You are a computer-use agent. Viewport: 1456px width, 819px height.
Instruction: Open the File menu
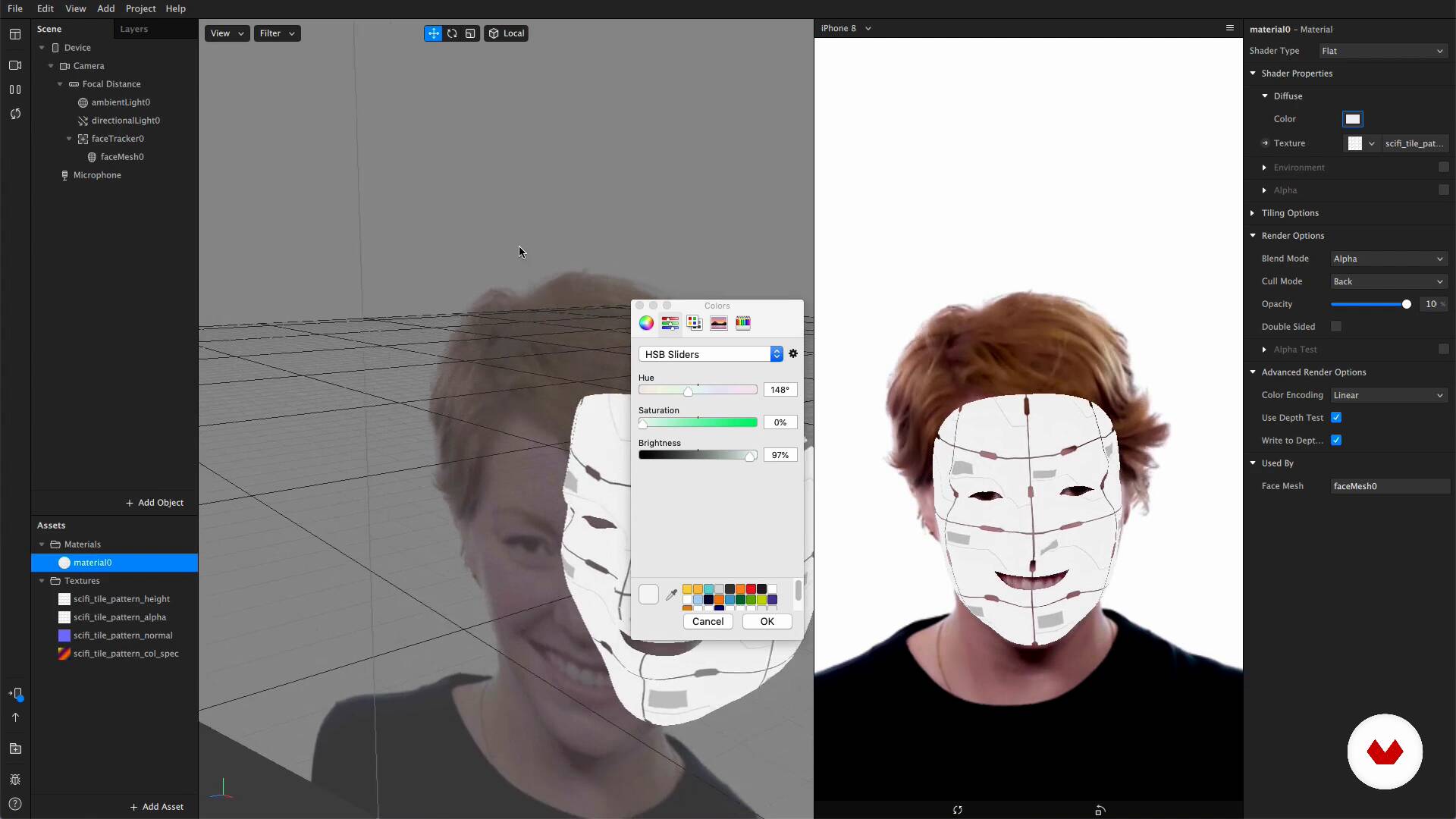15,8
